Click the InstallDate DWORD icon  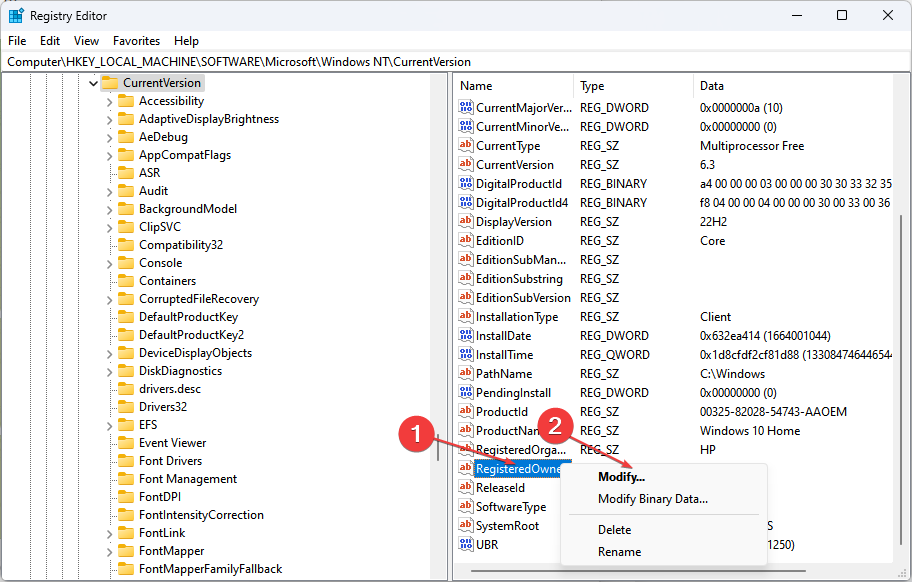pyautogui.click(x=465, y=335)
